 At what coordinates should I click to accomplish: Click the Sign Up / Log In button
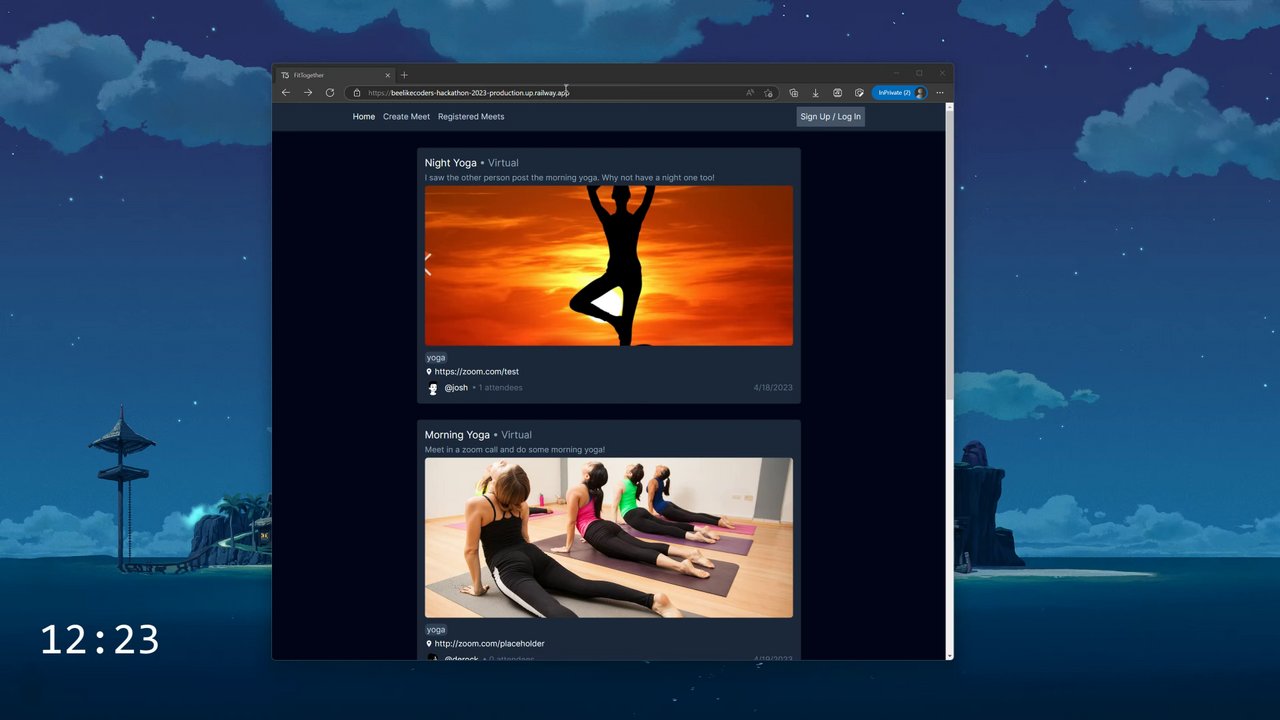(830, 117)
